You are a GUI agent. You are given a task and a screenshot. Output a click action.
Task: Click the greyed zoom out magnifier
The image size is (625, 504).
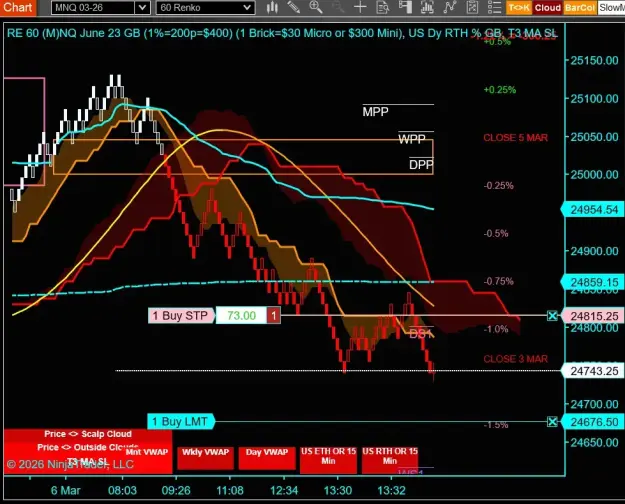click(338, 7)
